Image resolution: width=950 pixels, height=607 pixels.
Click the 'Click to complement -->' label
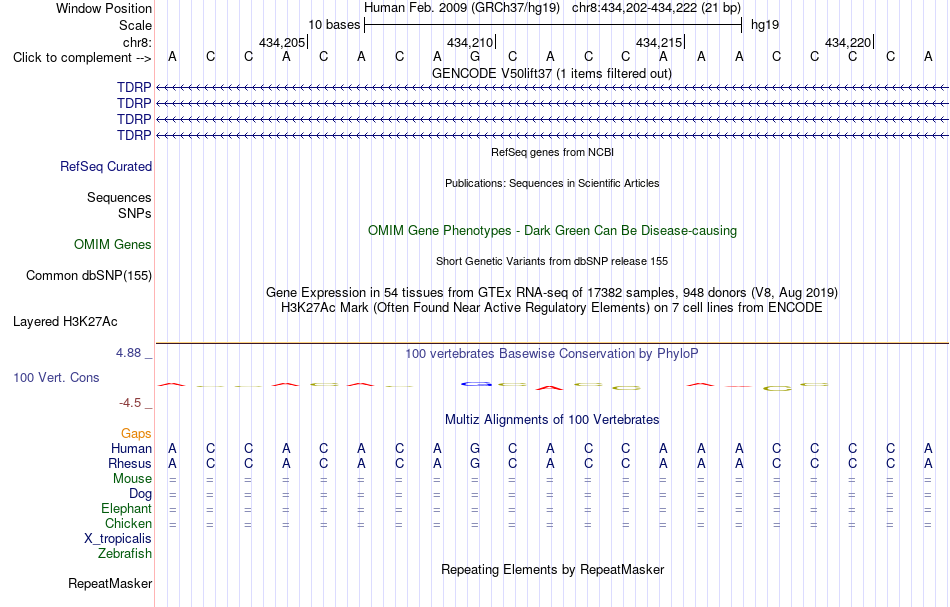point(82,58)
